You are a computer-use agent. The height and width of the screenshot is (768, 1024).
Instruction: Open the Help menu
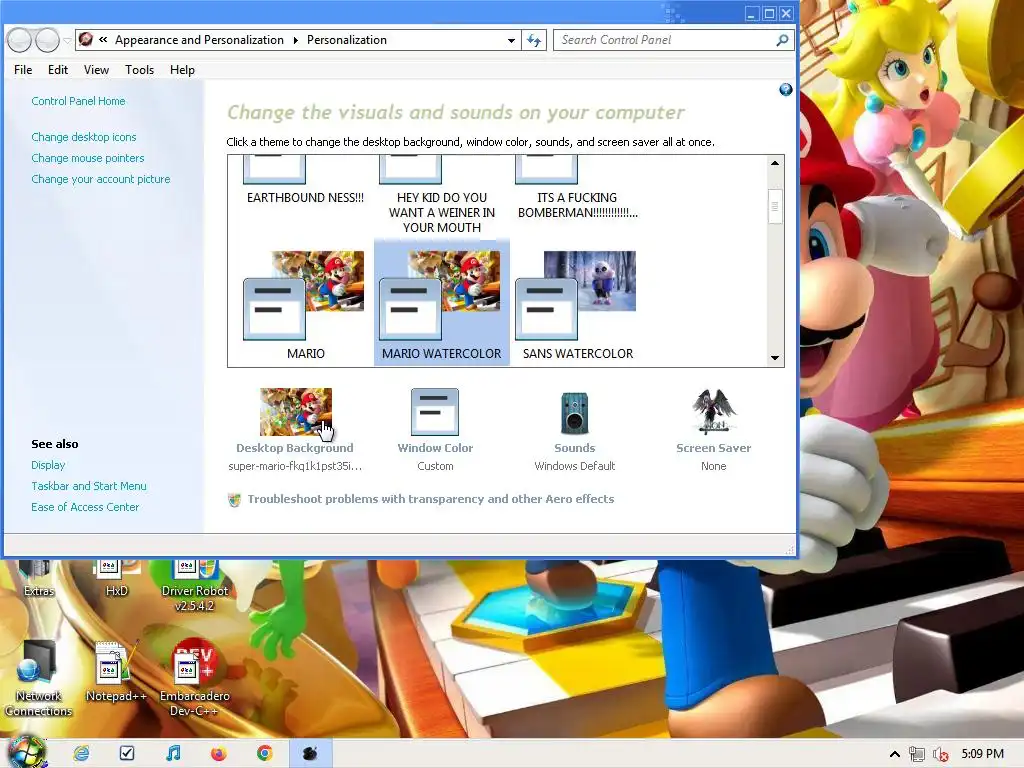click(x=182, y=70)
